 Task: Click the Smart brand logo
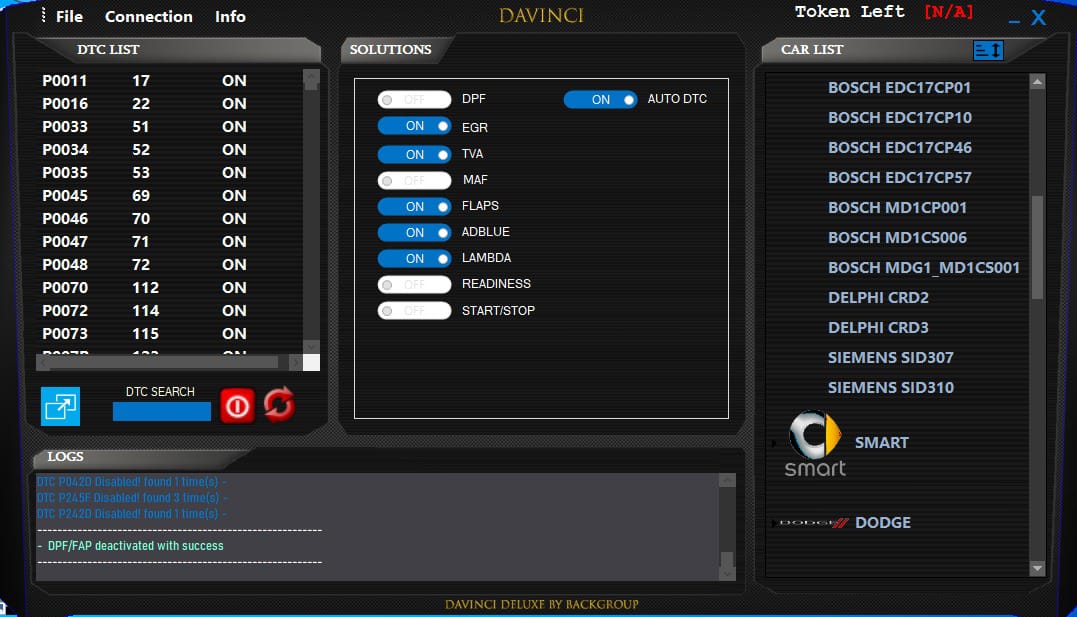point(815,443)
